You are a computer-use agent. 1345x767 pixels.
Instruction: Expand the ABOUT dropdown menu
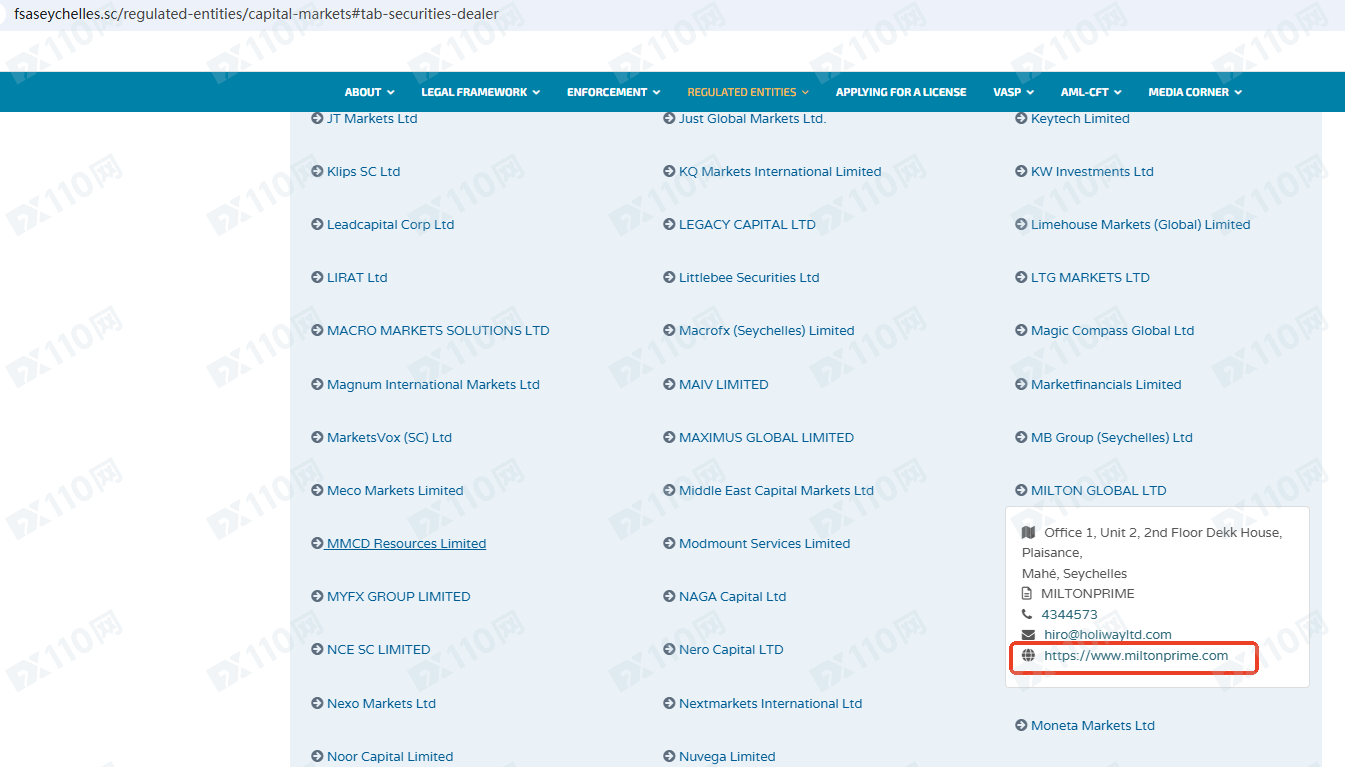(369, 92)
